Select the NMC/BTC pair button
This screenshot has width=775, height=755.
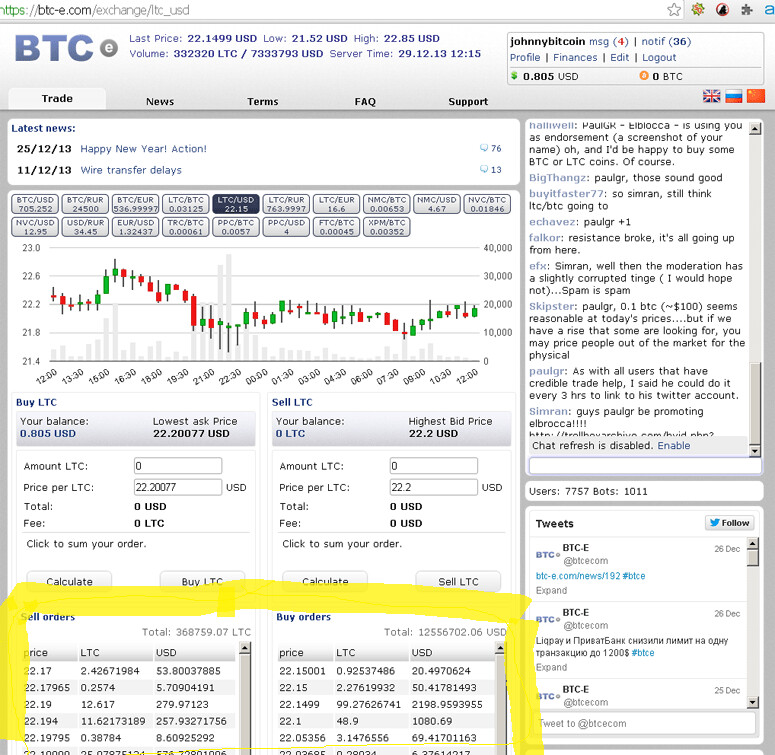[x=387, y=204]
